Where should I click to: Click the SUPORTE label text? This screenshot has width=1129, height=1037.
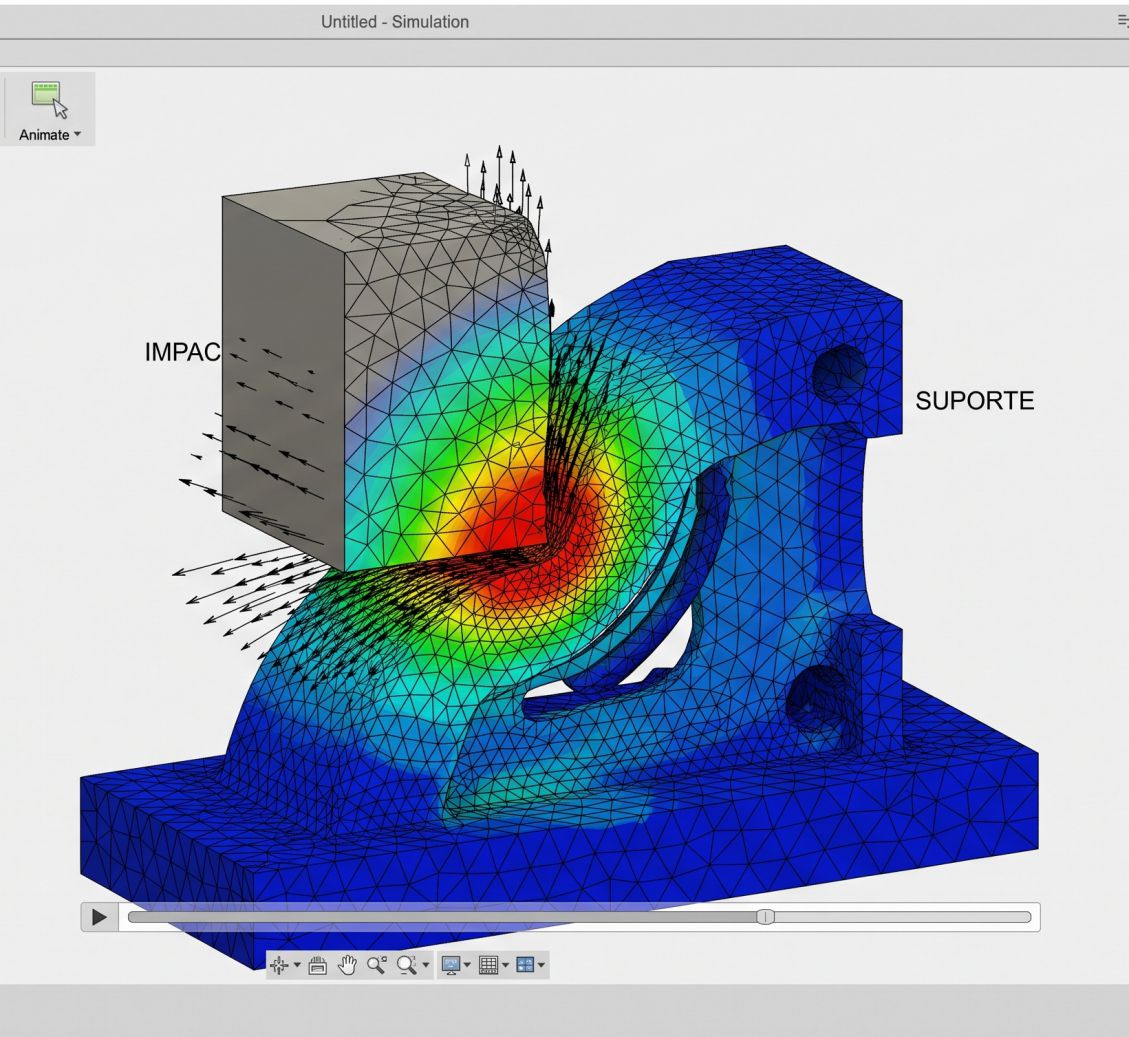(974, 400)
